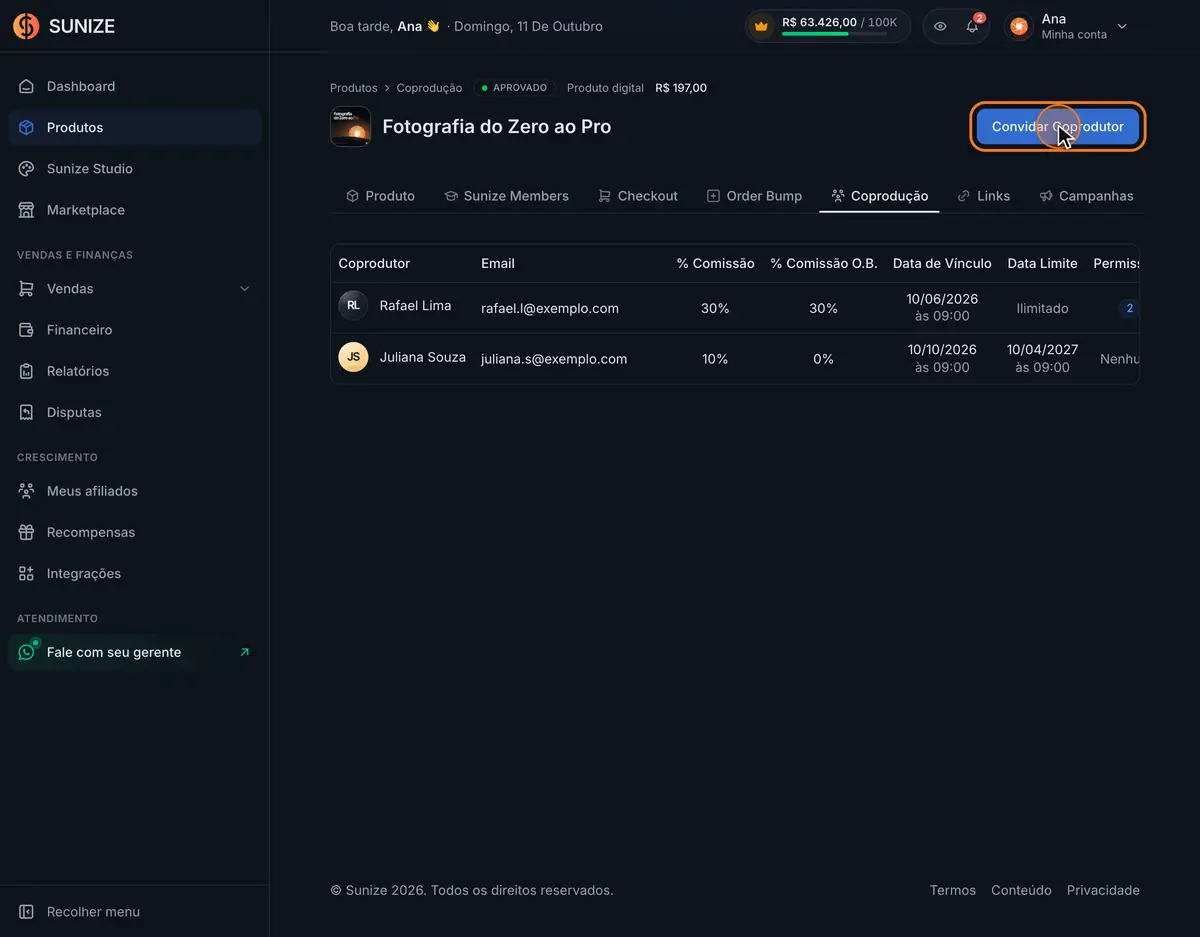Open the notifications bell
The image size is (1200, 937).
972,26
